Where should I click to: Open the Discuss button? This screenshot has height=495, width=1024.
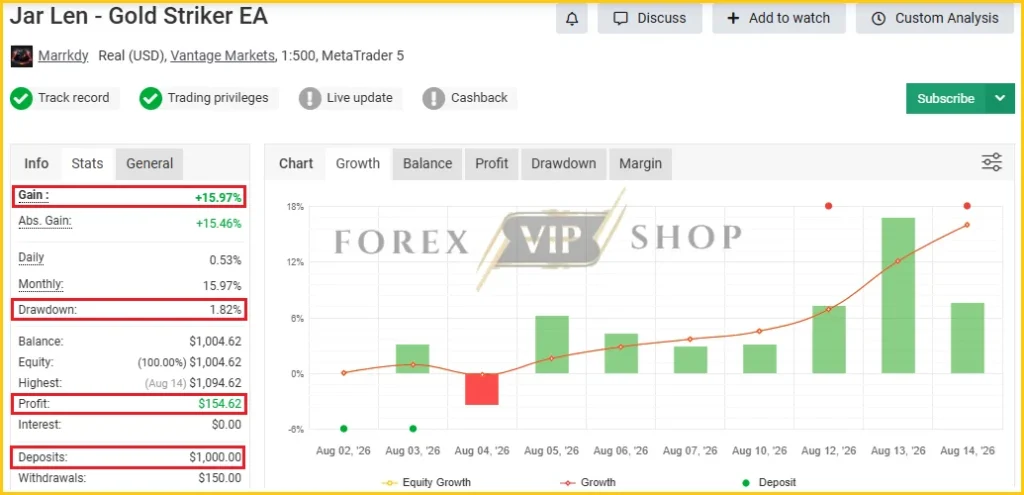(x=650, y=18)
